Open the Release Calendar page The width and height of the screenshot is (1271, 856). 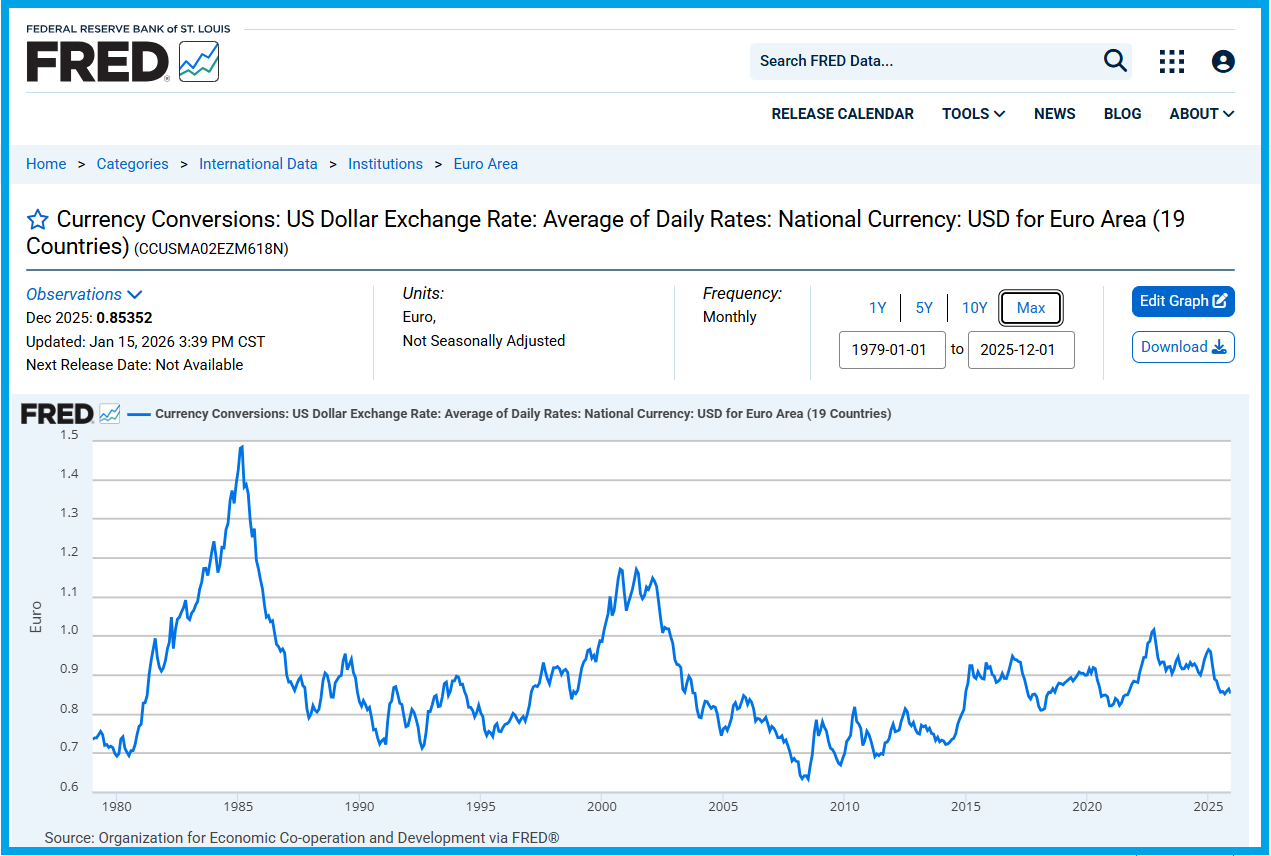coord(842,114)
